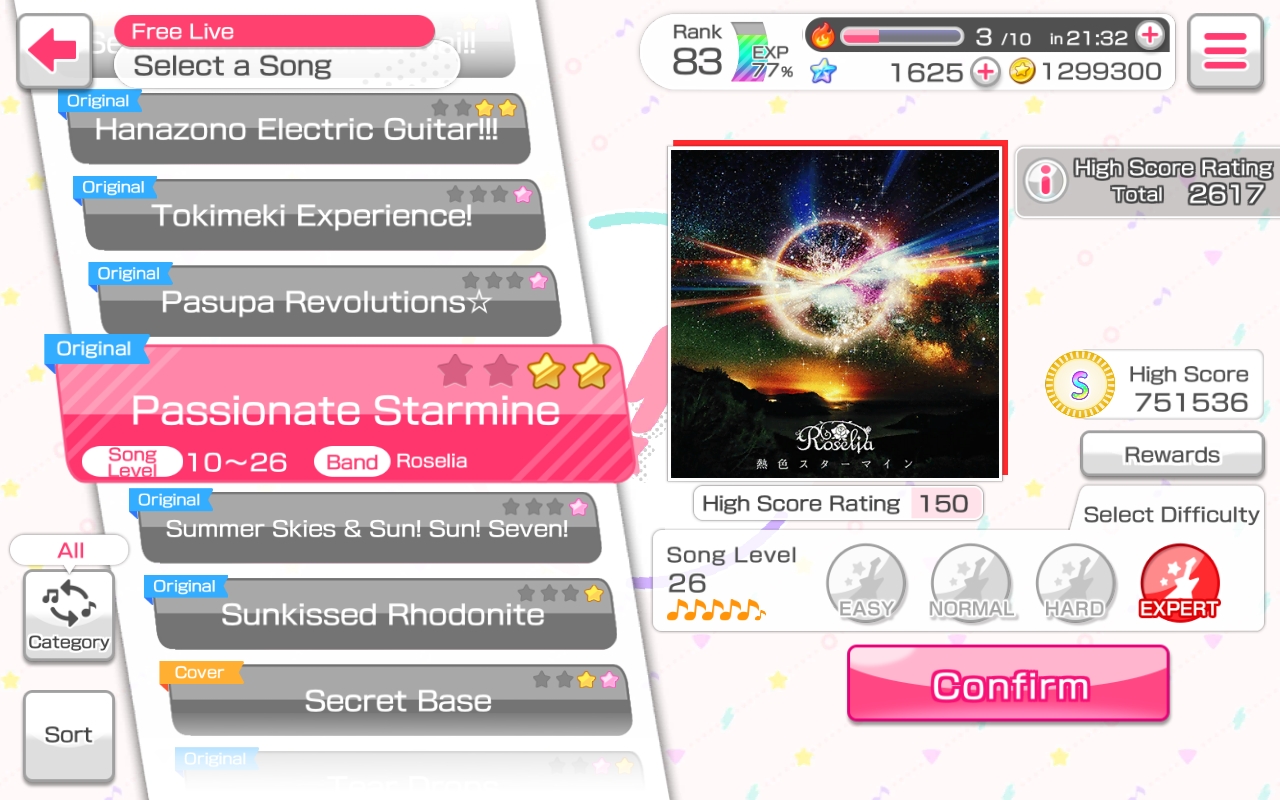The image size is (1280, 800).
Task: Open the Category filter
Action: tap(69, 614)
